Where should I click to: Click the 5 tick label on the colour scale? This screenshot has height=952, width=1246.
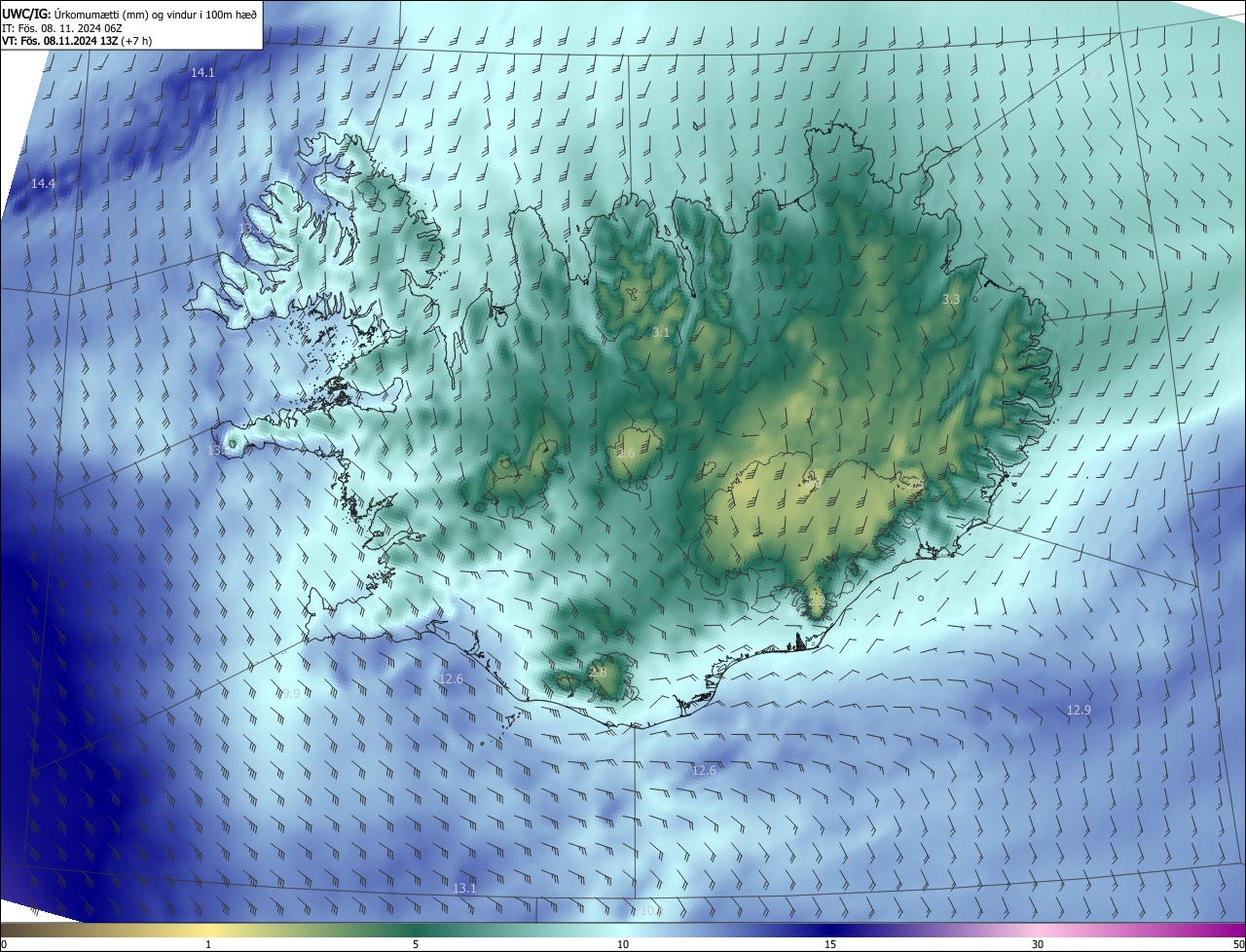pos(416,944)
